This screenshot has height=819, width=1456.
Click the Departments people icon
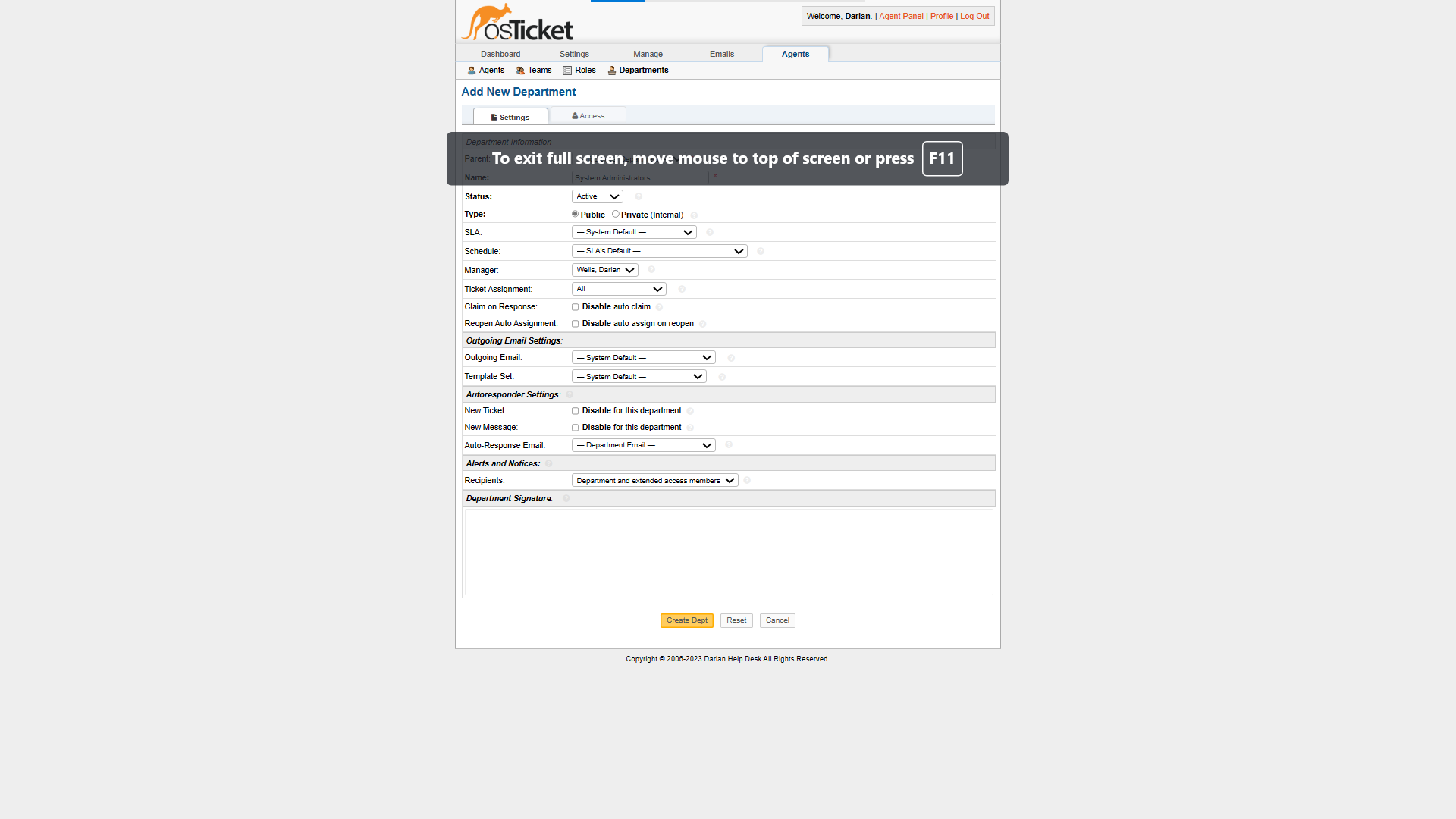tap(611, 70)
